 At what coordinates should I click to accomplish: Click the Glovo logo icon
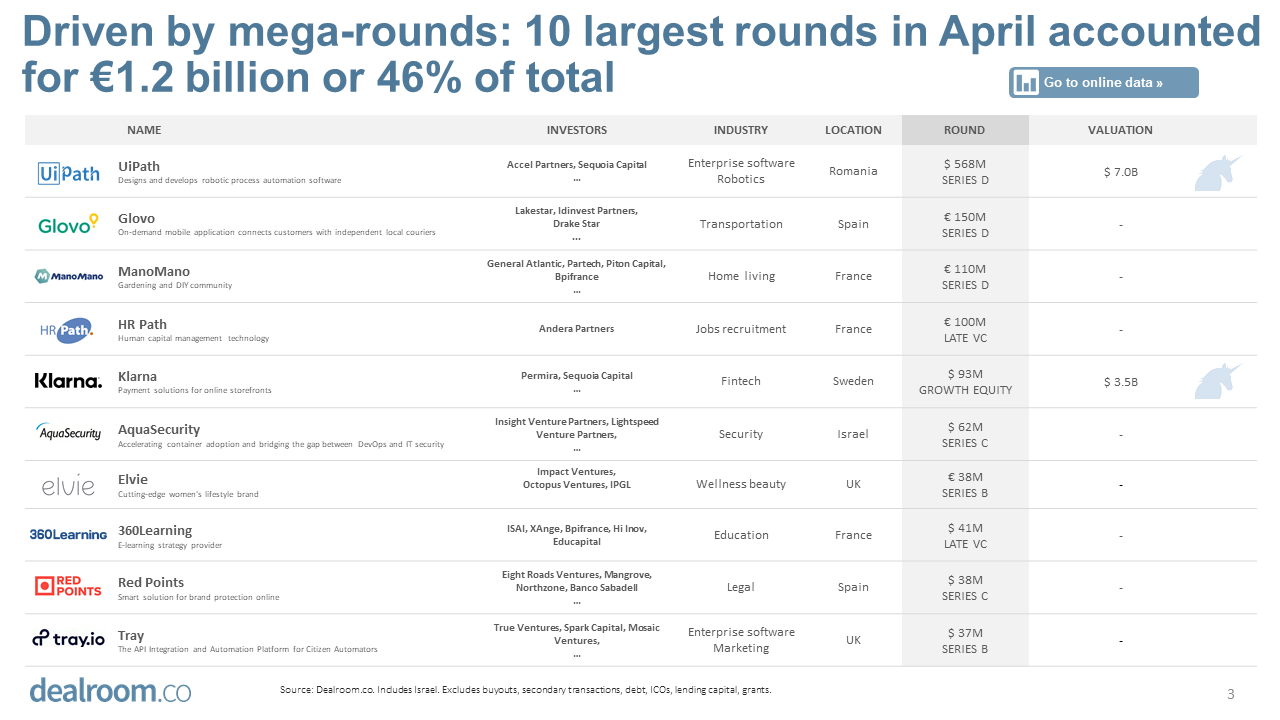click(x=69, y=225)
